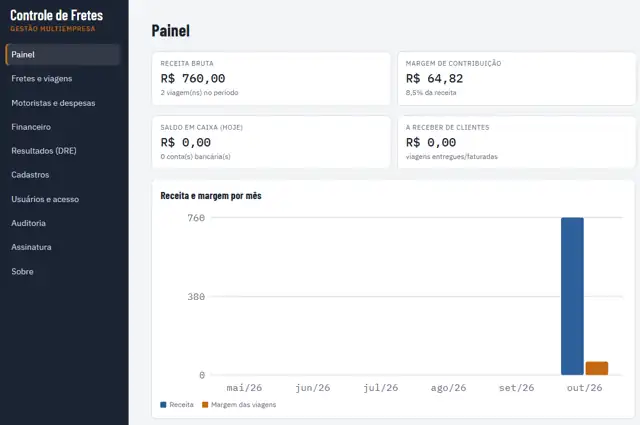Toggle the Margem das viagens legend swatch
The width and height of the screenshot is (640, 425).
[x=205, y=405]
